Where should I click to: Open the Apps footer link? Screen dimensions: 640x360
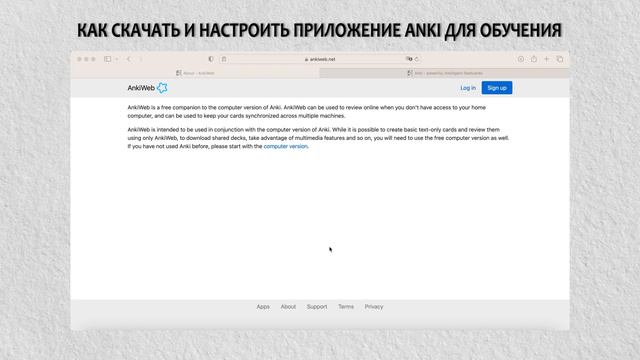point(263,307)
